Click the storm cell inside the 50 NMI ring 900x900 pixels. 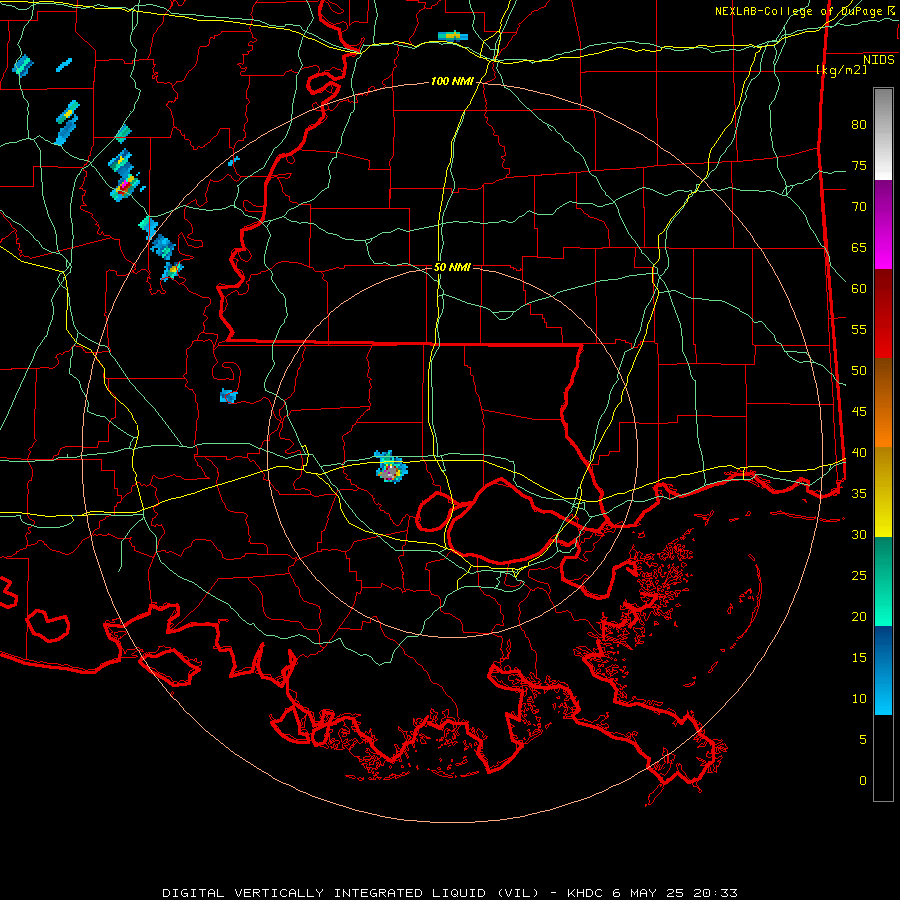(391, 467)
